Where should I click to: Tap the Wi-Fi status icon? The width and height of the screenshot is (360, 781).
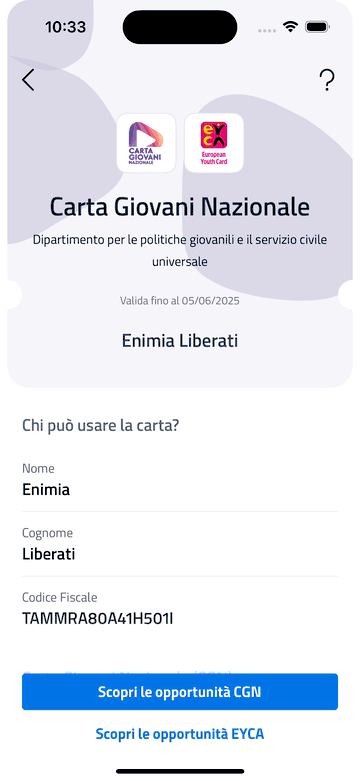[x=290, y=26]
